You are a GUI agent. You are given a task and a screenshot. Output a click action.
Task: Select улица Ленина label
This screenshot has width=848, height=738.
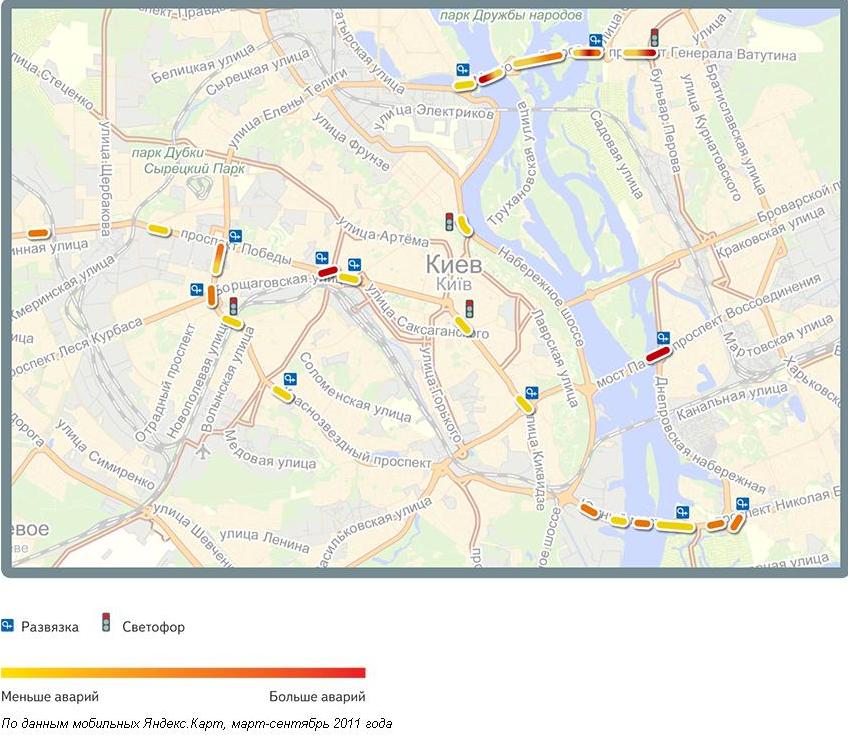click(x=265, y=541)
